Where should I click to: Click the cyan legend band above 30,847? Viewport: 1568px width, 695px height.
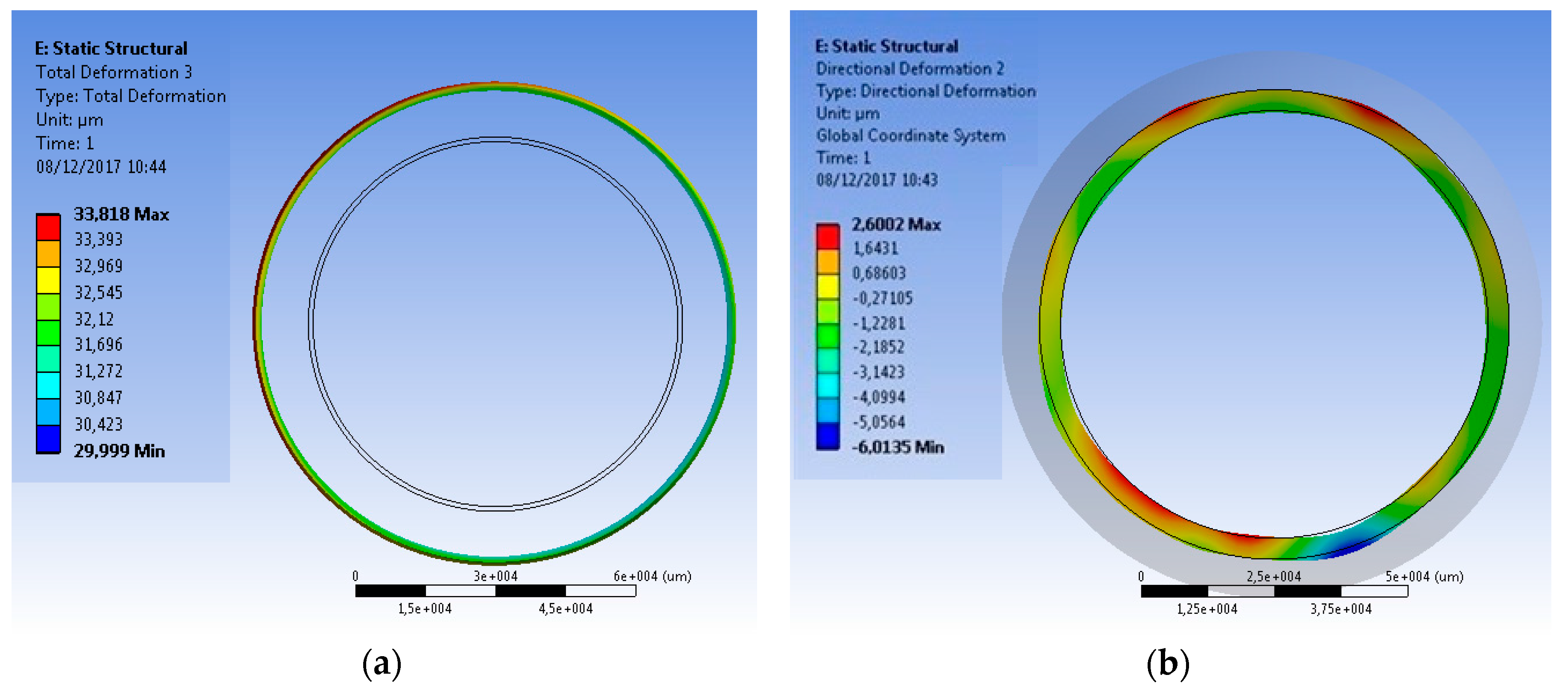48,385
